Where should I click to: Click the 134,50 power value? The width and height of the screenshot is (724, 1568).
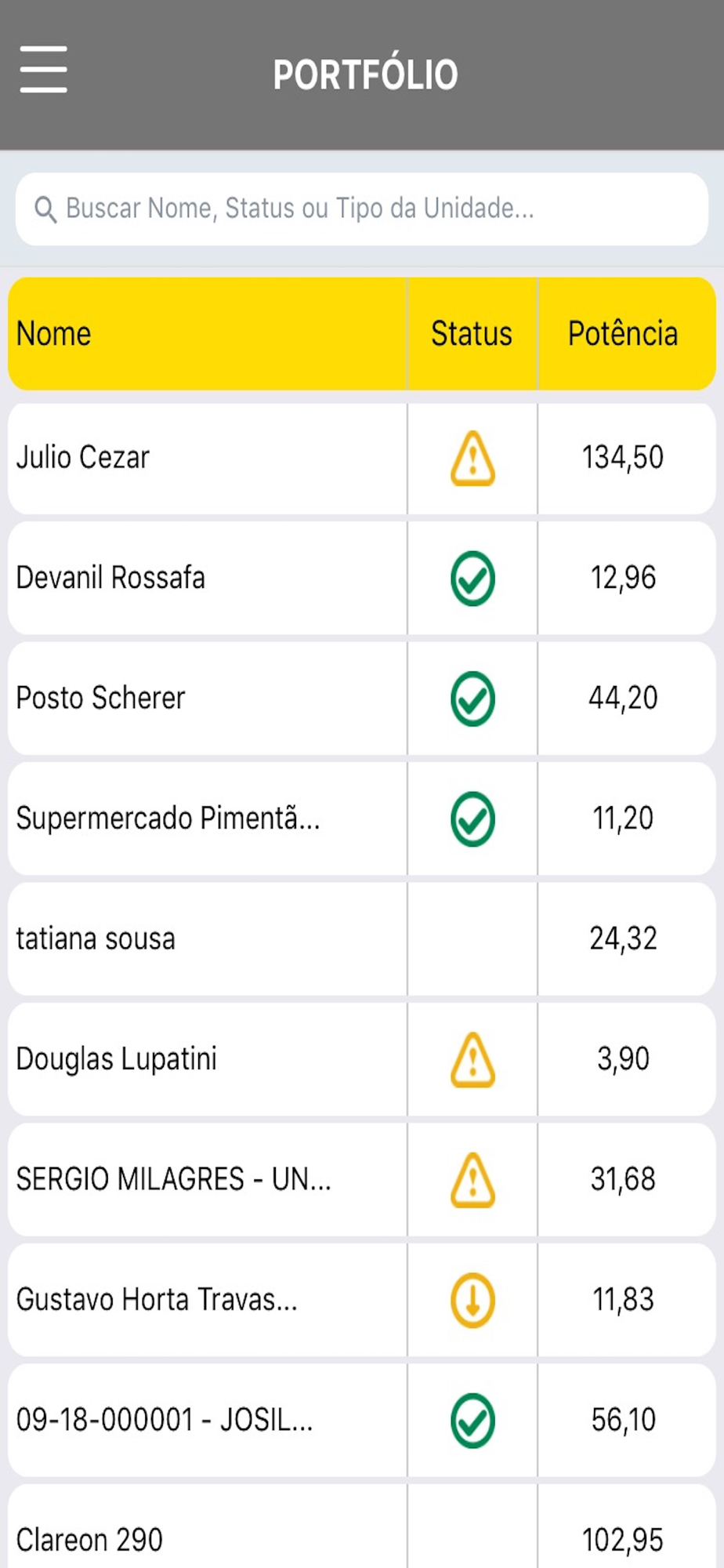click(x=623, y=458)
